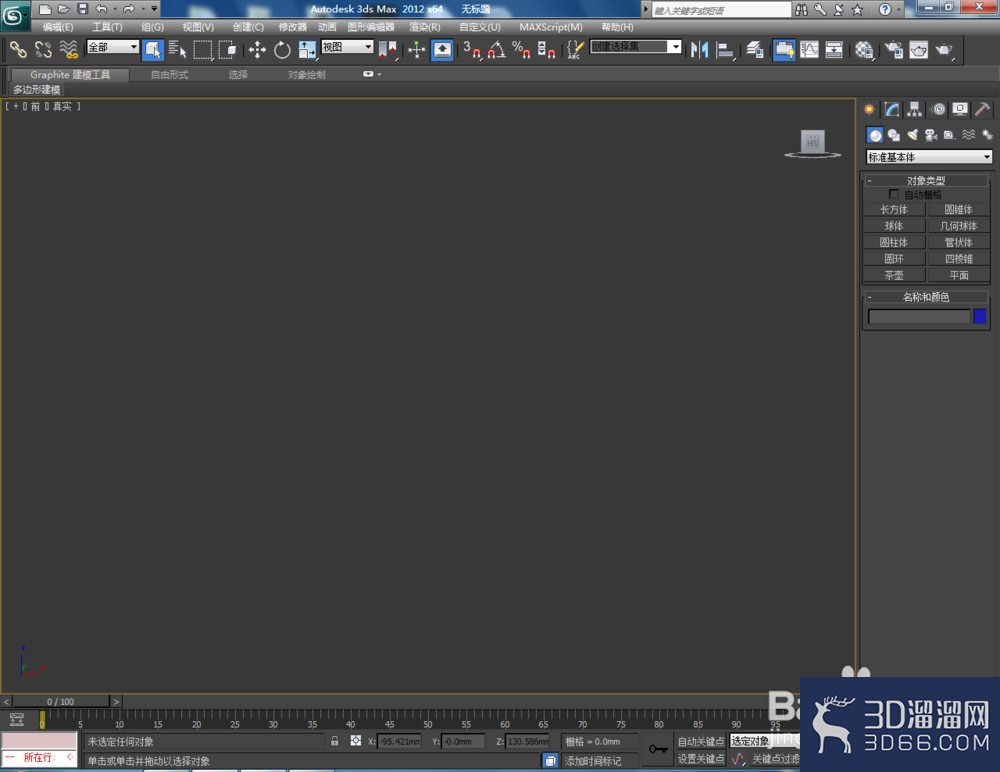The width and height of the screenshot is (1000, 772).
Task: Choose rectangular selection region tool
Action: pyautogui.click(x=203, y=50)
